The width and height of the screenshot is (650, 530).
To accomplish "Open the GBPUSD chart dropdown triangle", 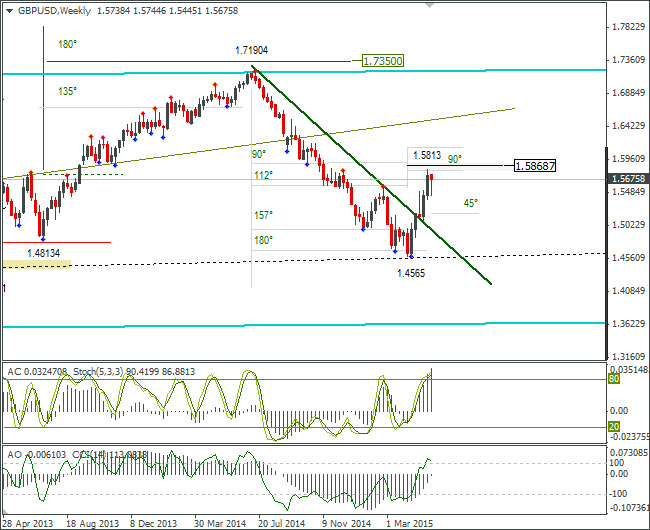I will pyautogui.click(x=9, y=11).
